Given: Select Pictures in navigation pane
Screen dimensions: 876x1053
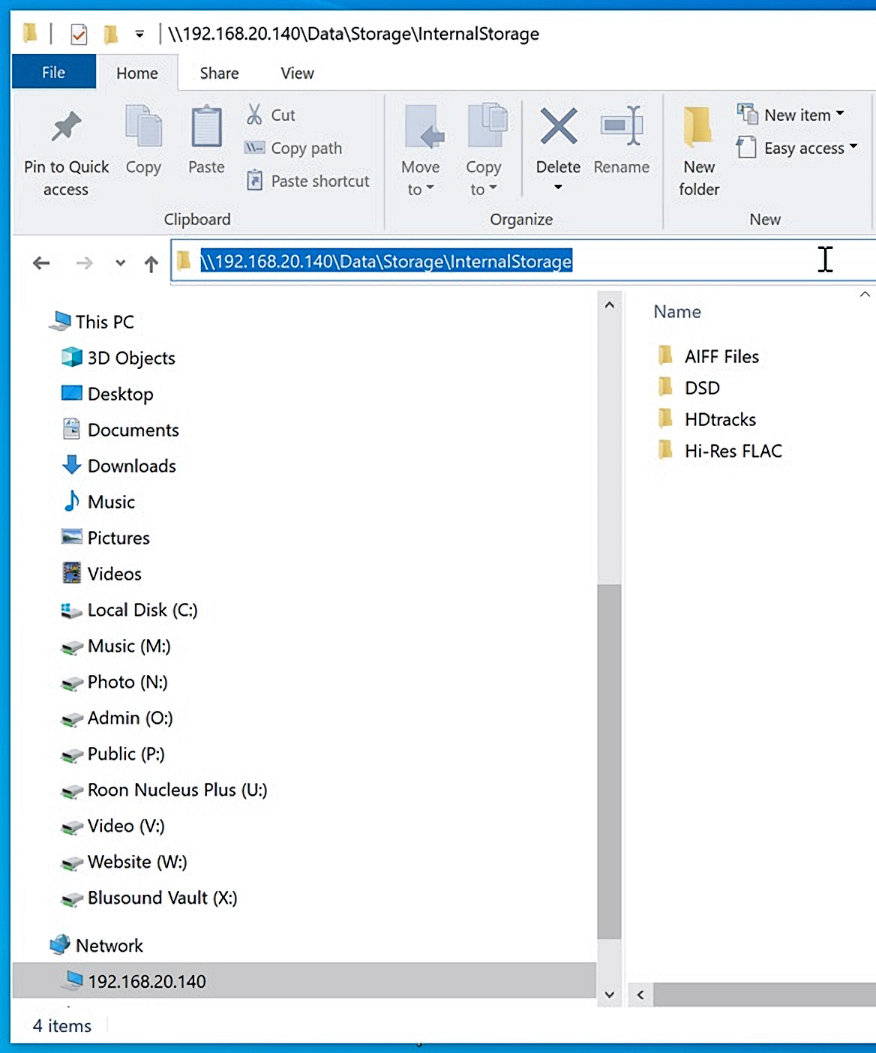Looking at the screenshot, I should point(105,537).
